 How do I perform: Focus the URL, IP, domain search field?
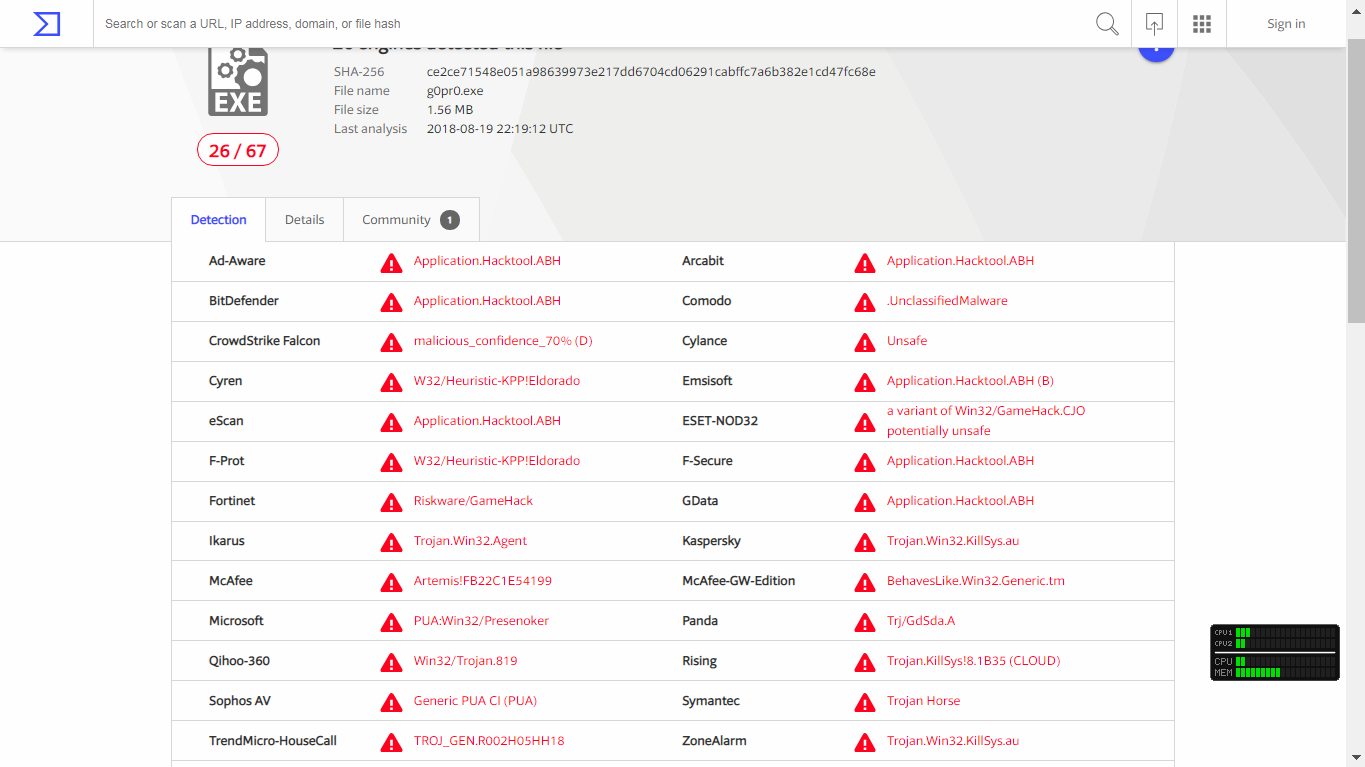pos(590,24)
